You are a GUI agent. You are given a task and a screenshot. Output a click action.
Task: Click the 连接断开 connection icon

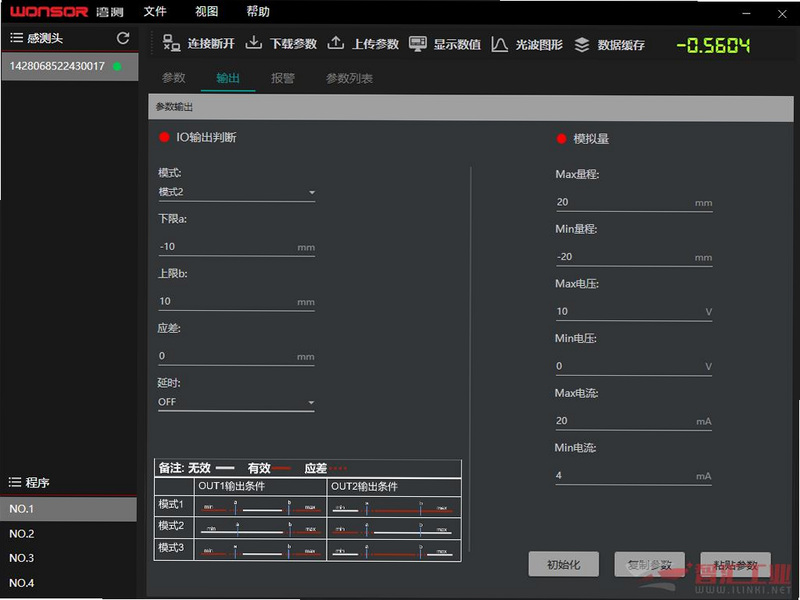click(x=171, y=43)
